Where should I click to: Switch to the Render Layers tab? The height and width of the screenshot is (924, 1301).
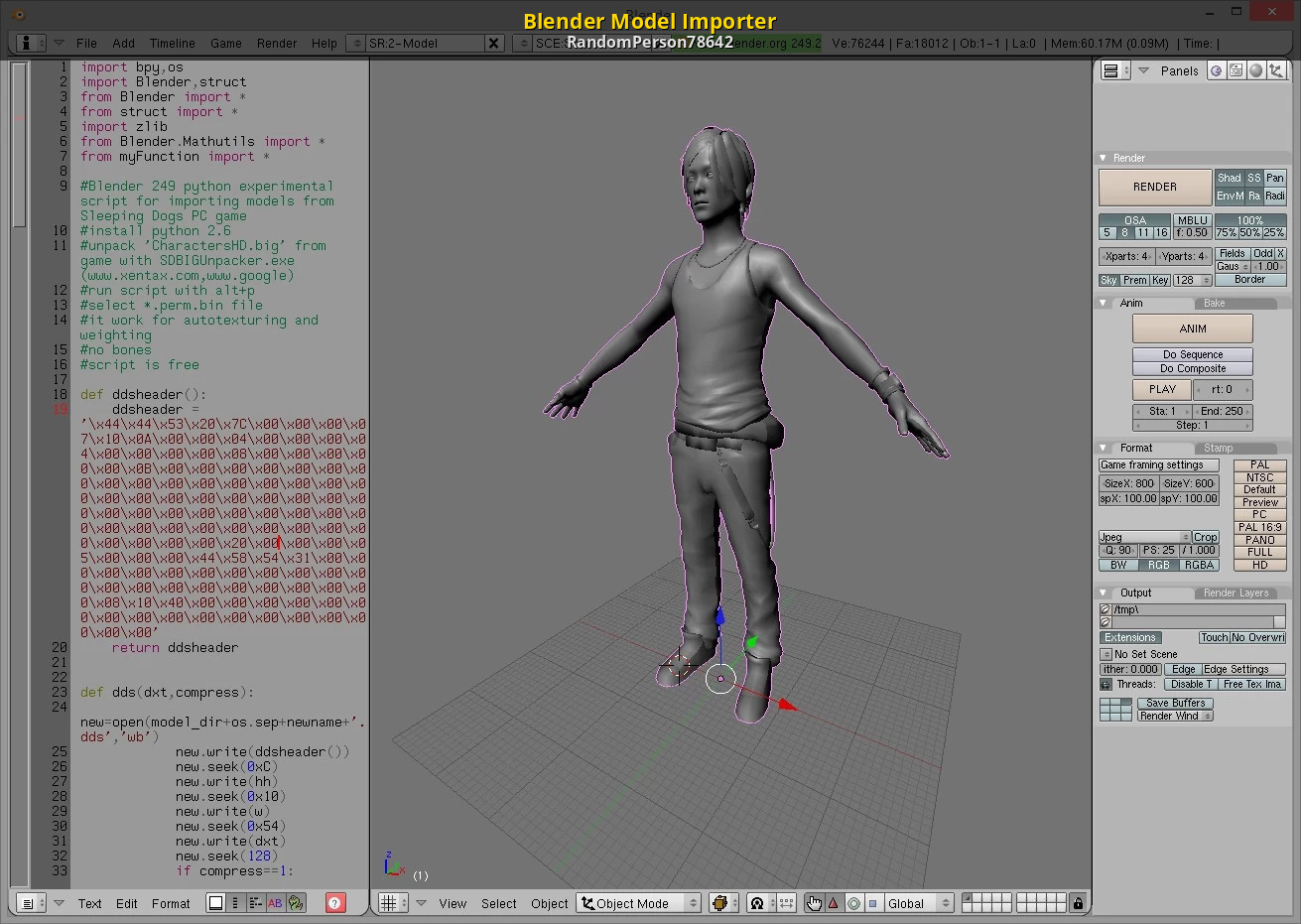[1236, 593]
